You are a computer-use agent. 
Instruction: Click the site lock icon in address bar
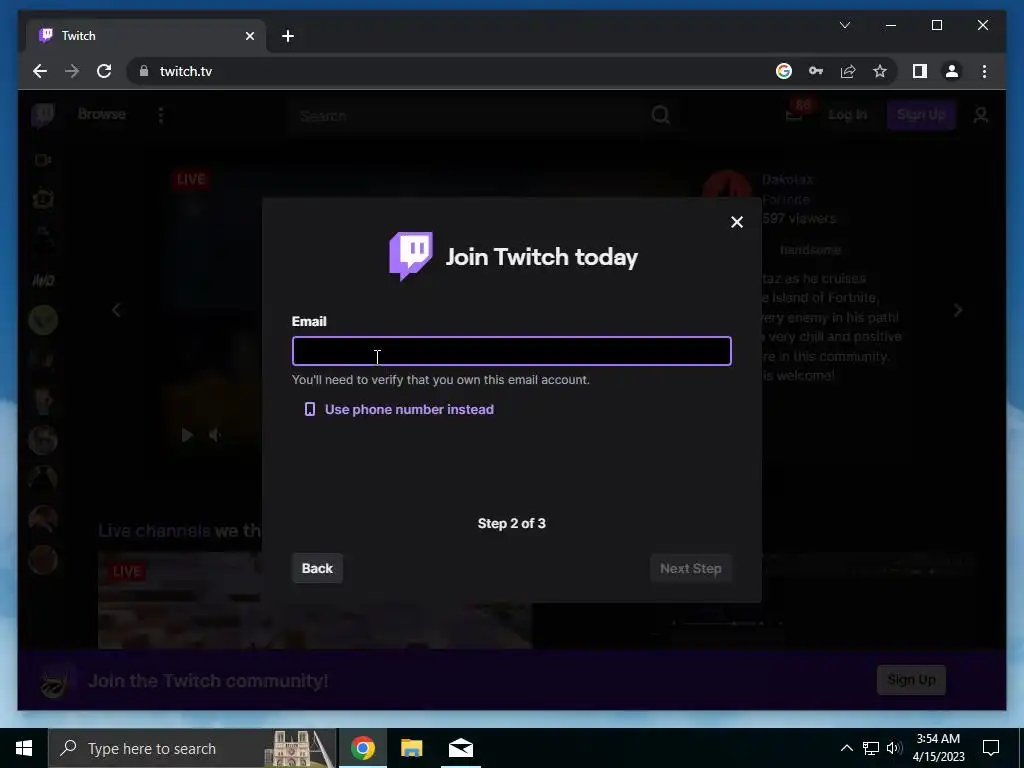[144, 71]
